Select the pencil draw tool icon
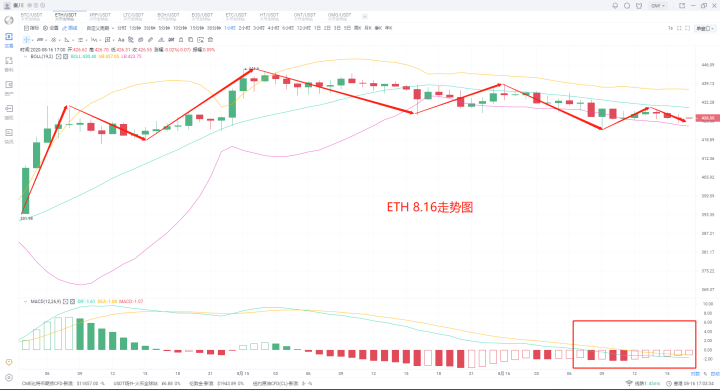Viewport: 720px width, 390px height. coord(151,40)
